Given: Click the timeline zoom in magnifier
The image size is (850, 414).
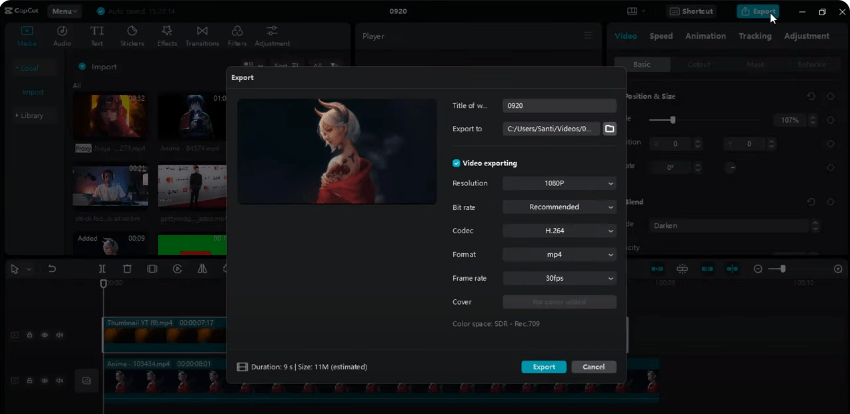Looking at the screenshot, I should click(838, 269).
